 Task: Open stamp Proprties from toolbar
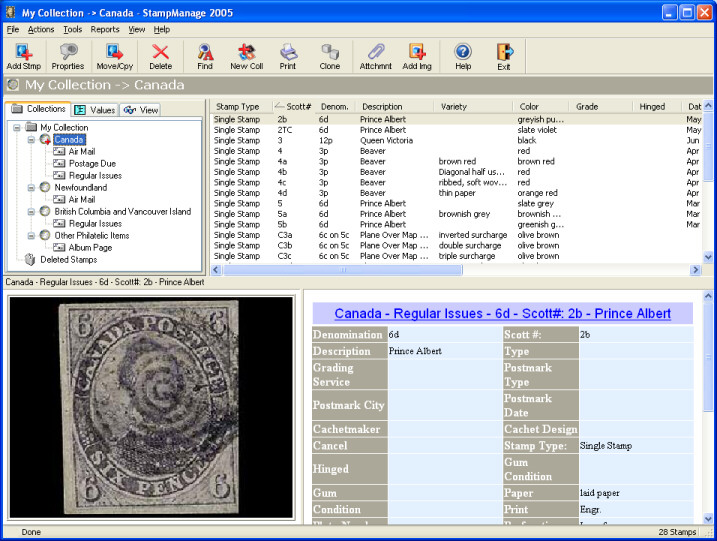pyautogui.click(x=68, y=56)
